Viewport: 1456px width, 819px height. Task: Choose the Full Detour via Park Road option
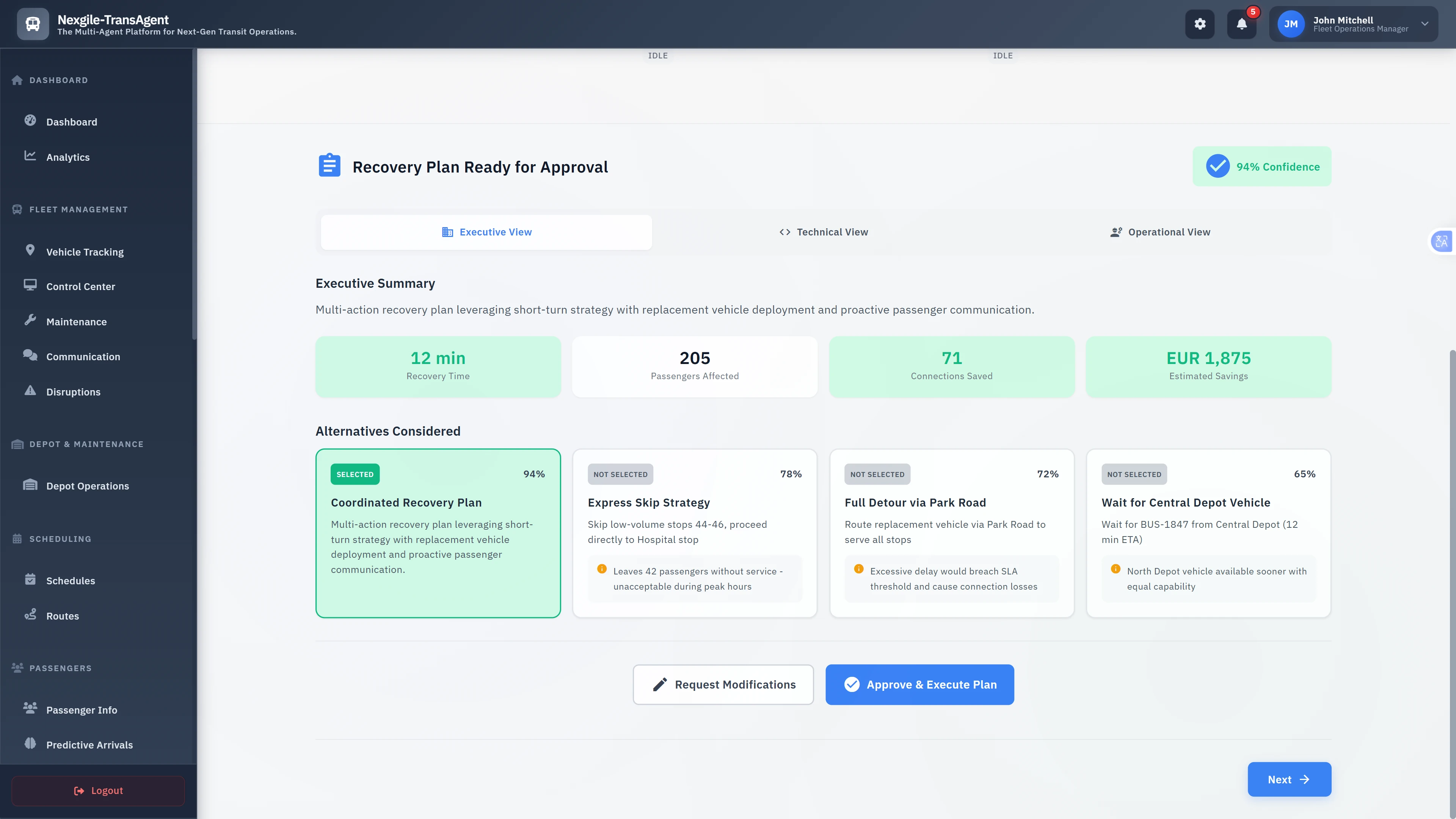(x=951, y=532)
